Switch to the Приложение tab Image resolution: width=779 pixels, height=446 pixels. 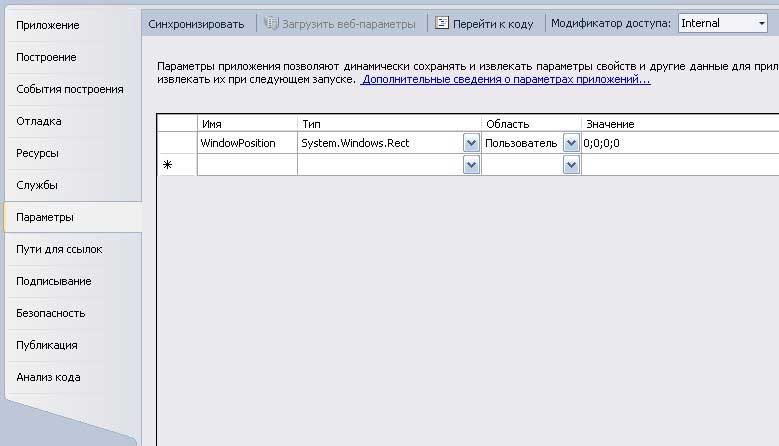coord(48,25)
